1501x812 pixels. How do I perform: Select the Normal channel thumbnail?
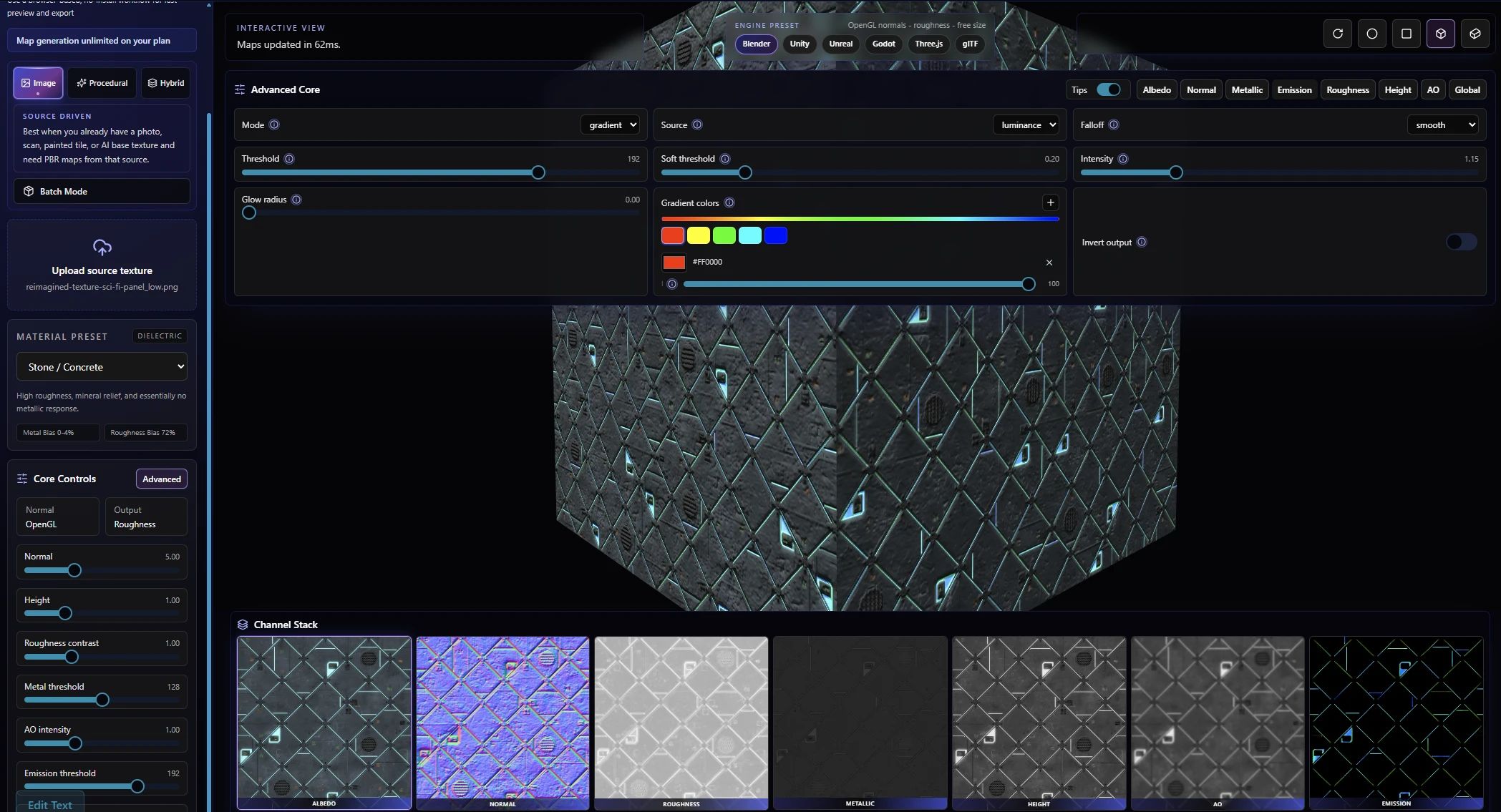coord(502,723)
